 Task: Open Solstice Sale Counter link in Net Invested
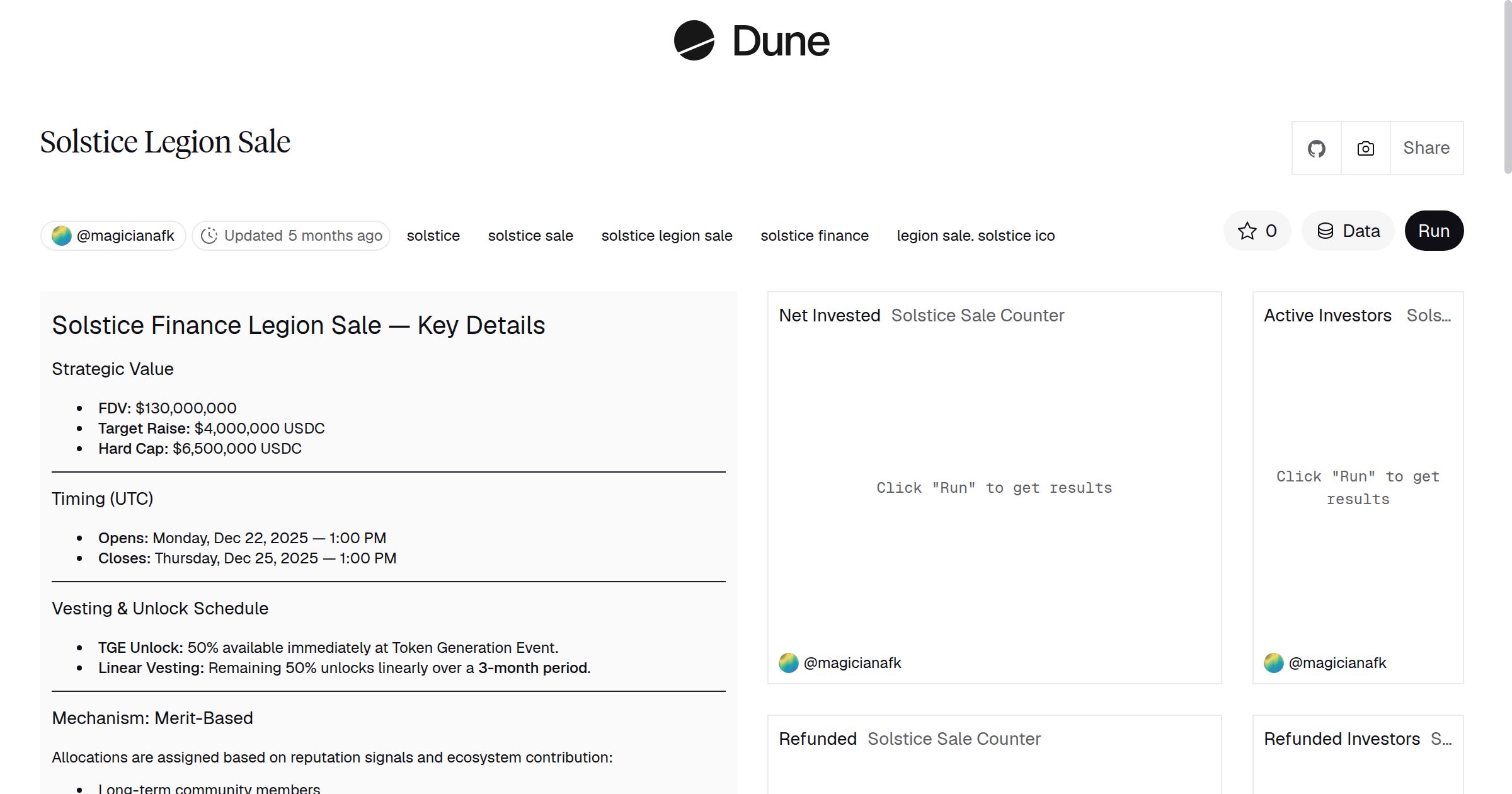click(x=978, y=315)
